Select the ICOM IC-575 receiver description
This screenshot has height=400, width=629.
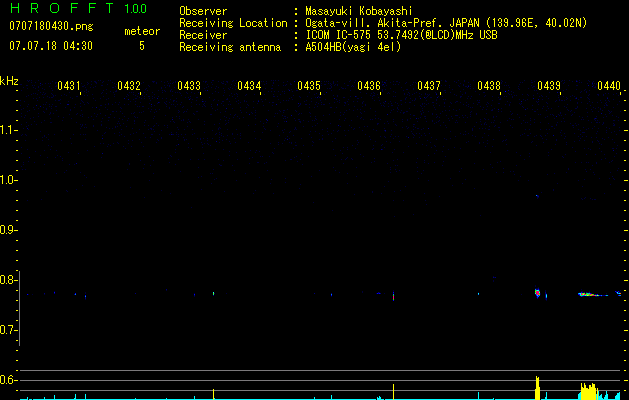(401, 35)
